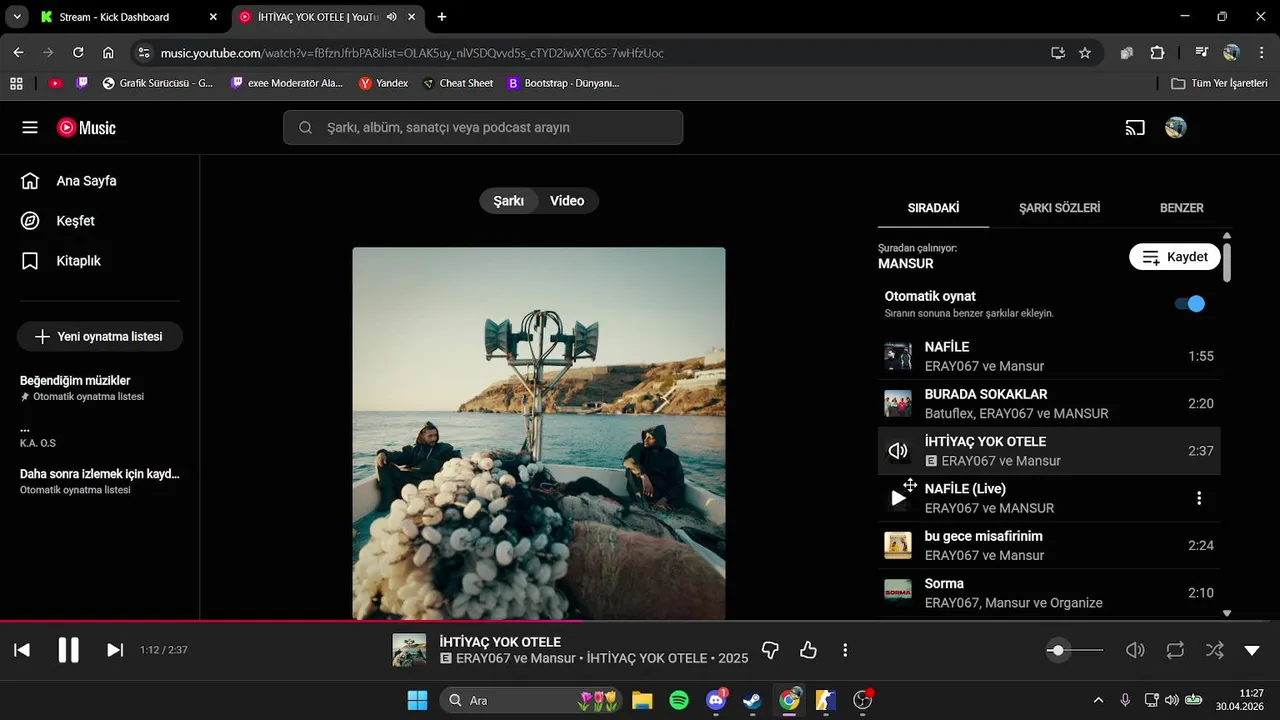The width and height of the screenshot is (1280, 720).
Task: Open browser extensions puzzle icon
Action: click(x=1158, y=53)
